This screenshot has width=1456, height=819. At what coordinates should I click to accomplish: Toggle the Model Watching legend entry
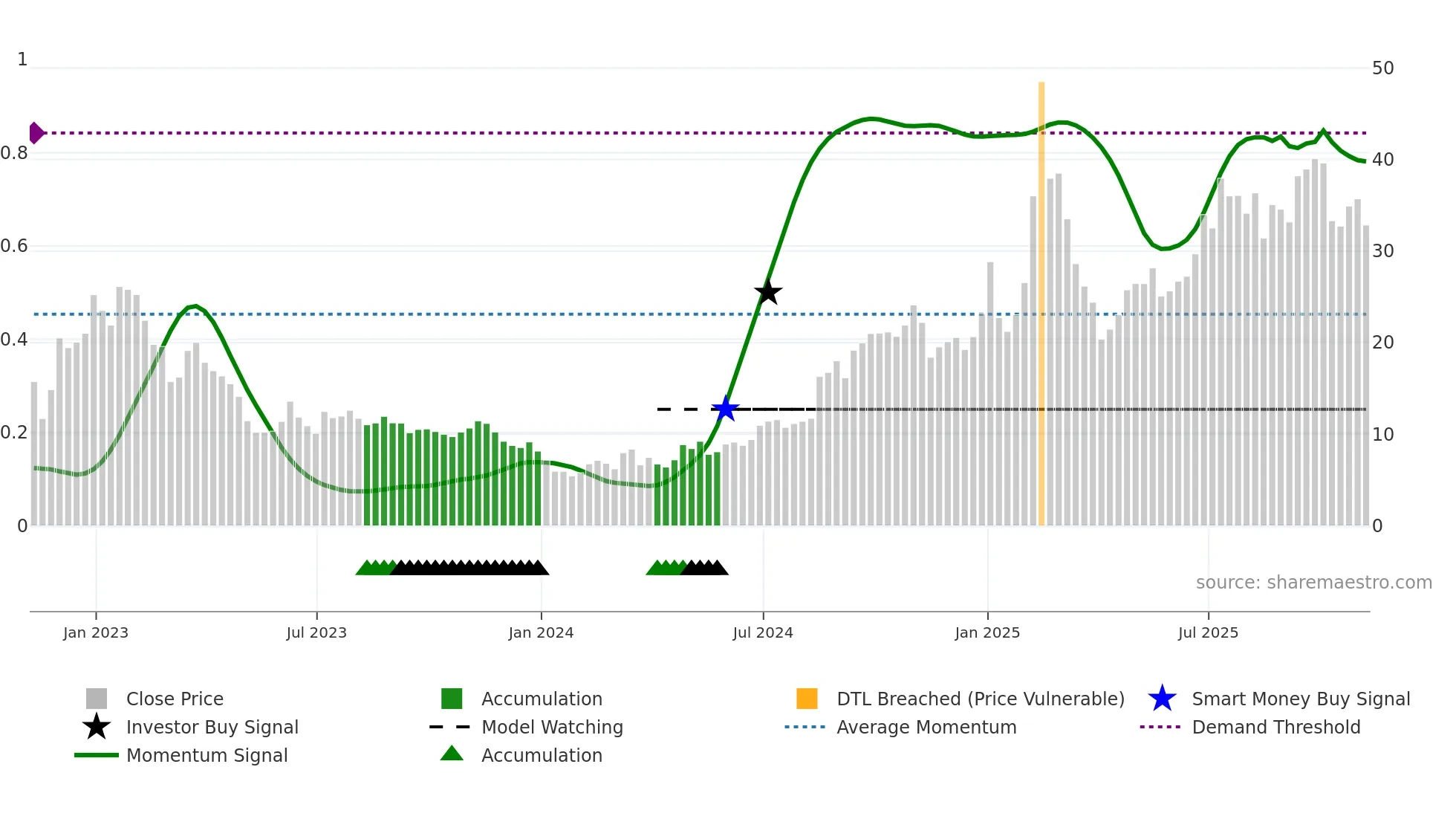click(552, 727)
